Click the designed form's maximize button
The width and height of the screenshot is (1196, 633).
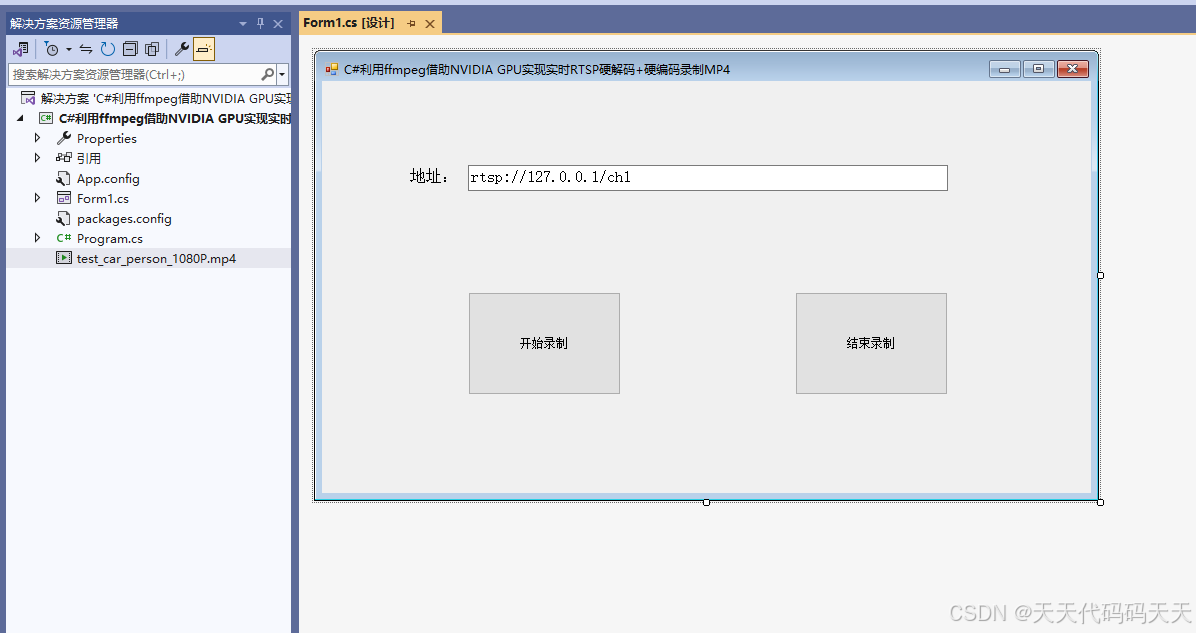1038,69
